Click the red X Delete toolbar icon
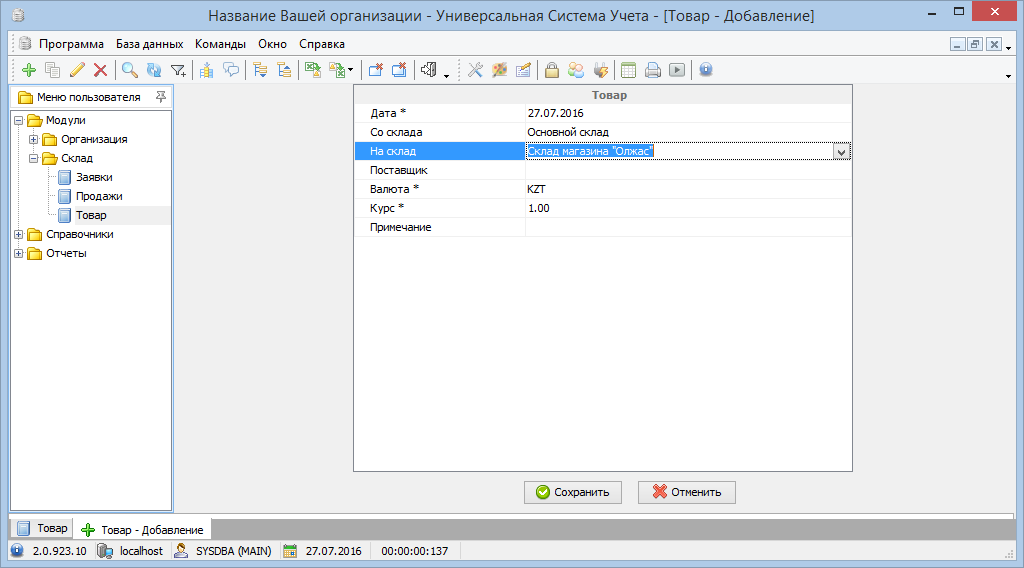1024x568 pixels. click(x=100, y=70)
